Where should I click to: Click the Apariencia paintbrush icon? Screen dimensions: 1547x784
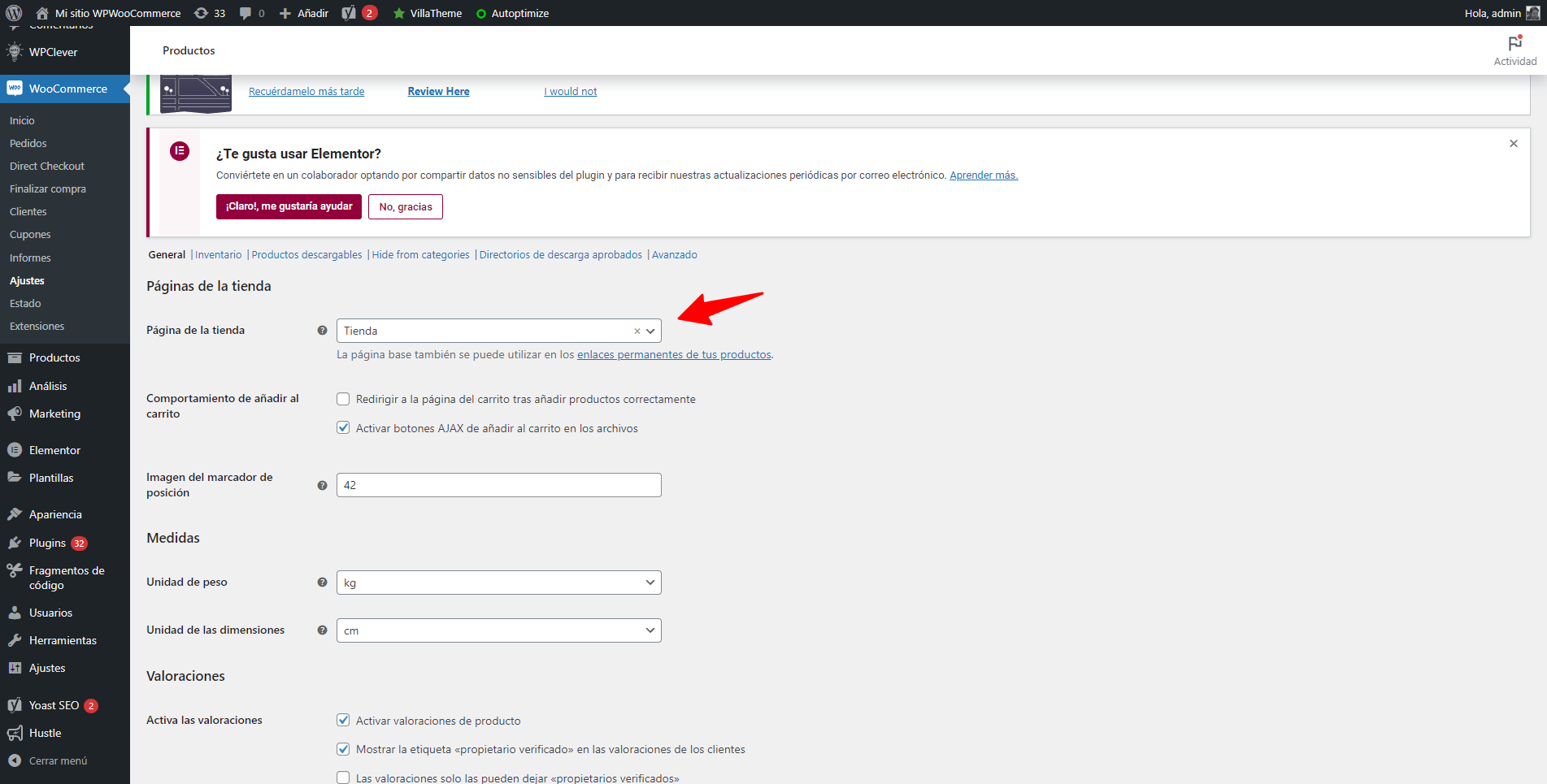point(15,514)
